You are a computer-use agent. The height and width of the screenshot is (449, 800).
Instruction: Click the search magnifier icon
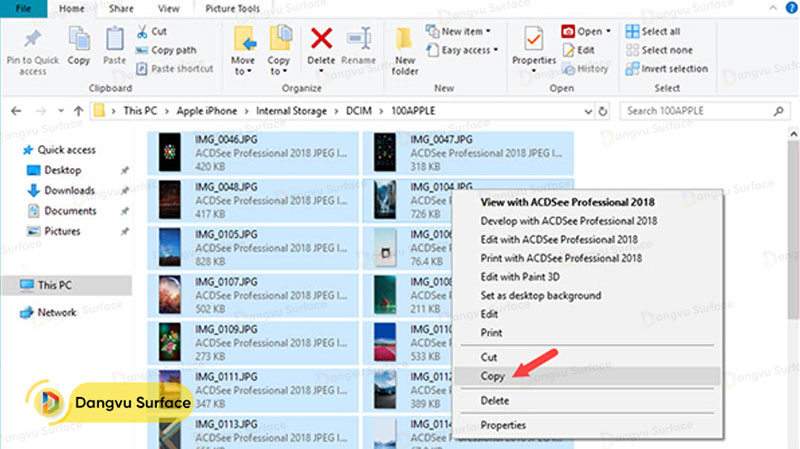(778, 111)
